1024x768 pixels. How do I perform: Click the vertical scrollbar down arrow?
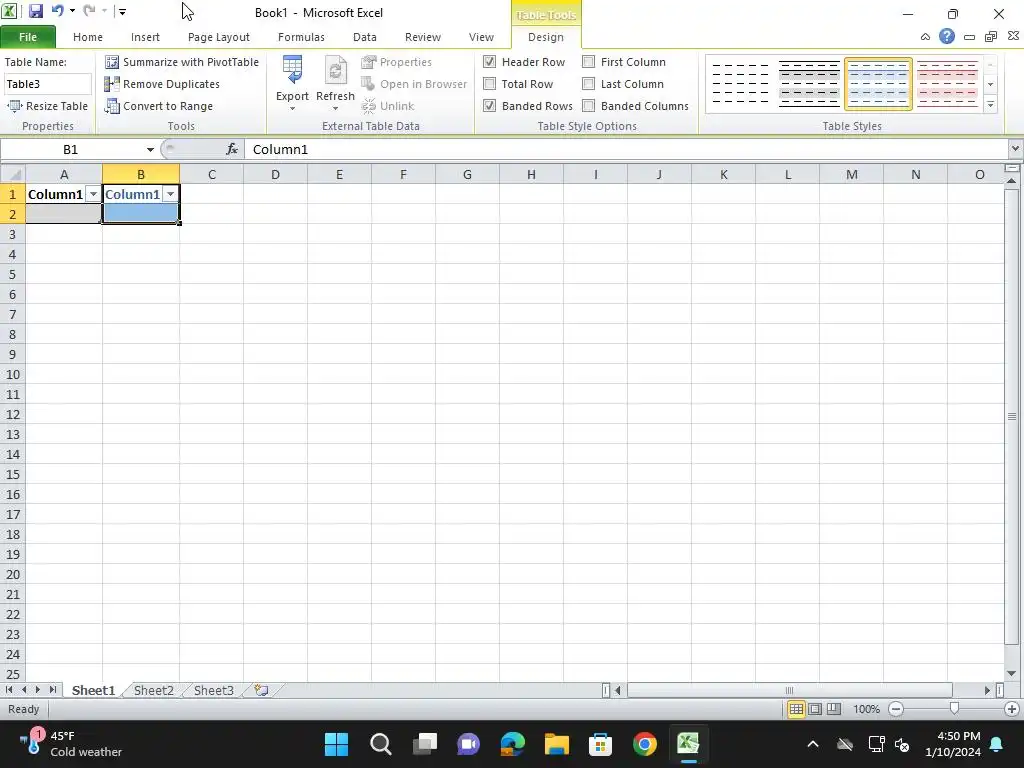[x=1012, y=673]
